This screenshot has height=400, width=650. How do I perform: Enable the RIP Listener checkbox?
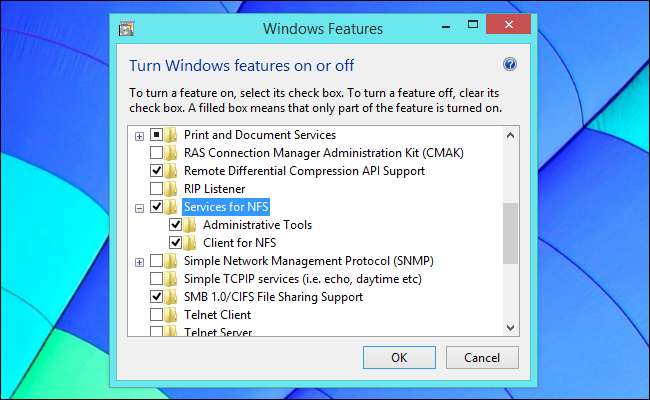pyautogui.click(x=155, y=189)
